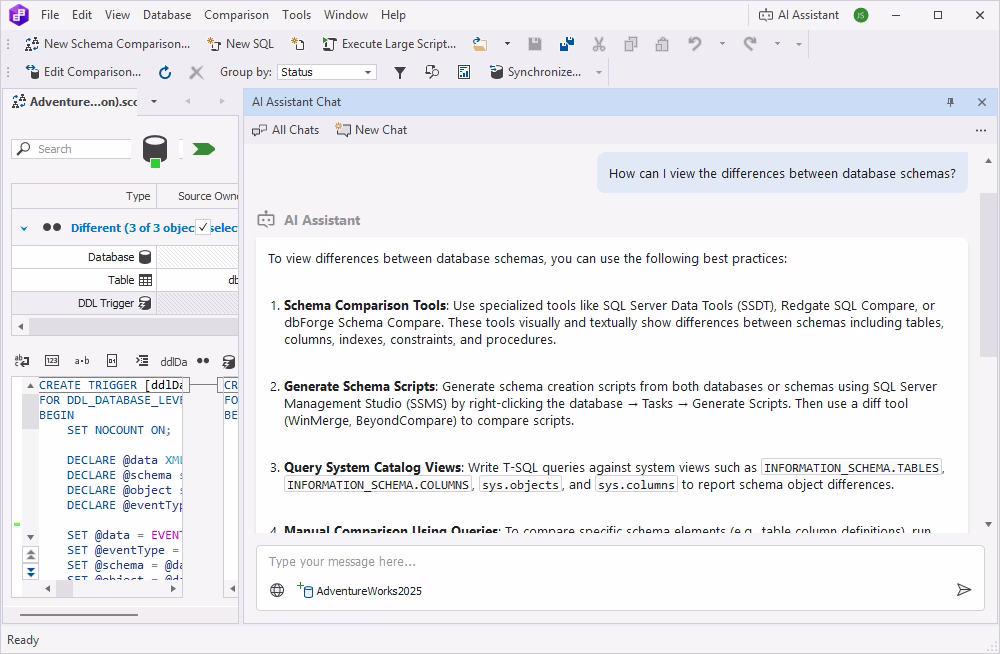Select the Adventure...on).scc document tab

[x=75, y=102]
